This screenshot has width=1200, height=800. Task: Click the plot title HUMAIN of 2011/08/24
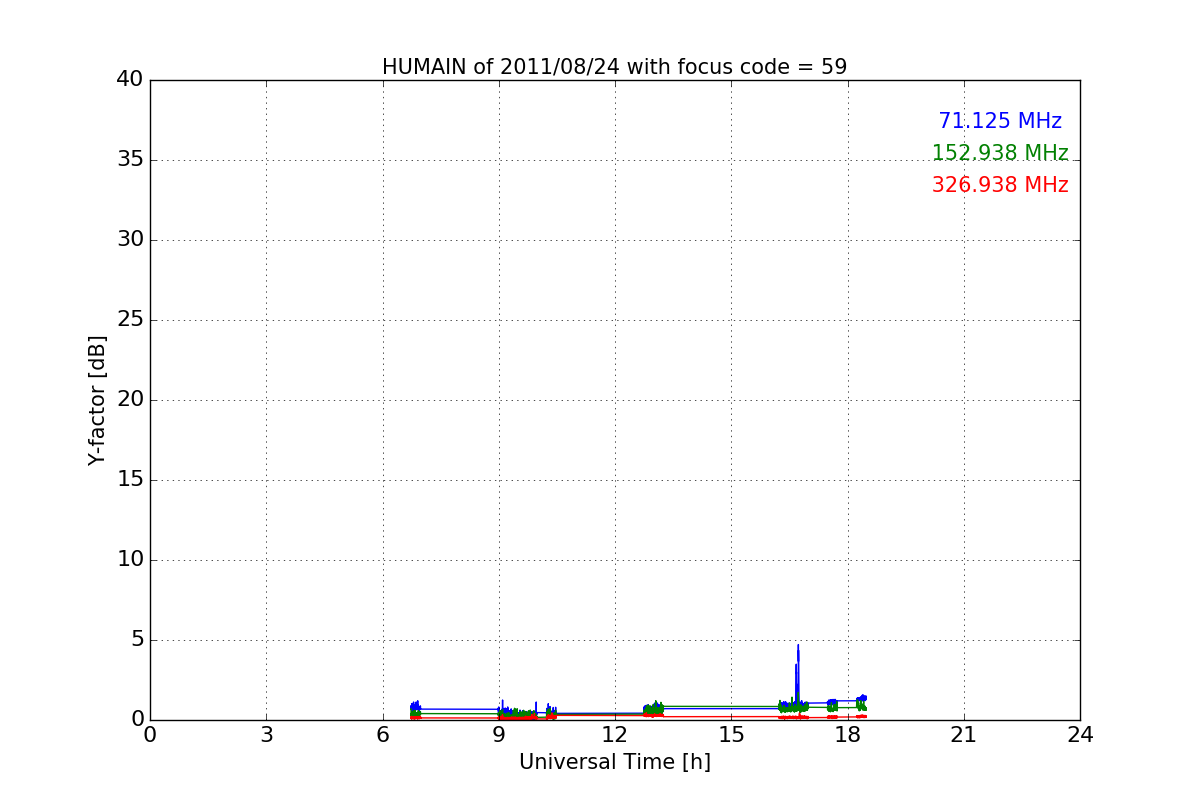pyautogui.click(x=614, y=67)
